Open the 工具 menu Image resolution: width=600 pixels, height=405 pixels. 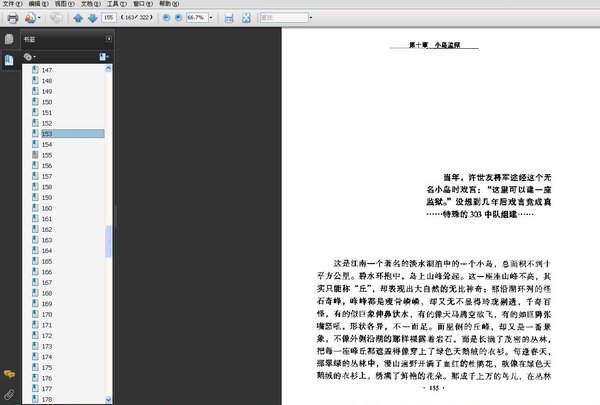(117, 3)
